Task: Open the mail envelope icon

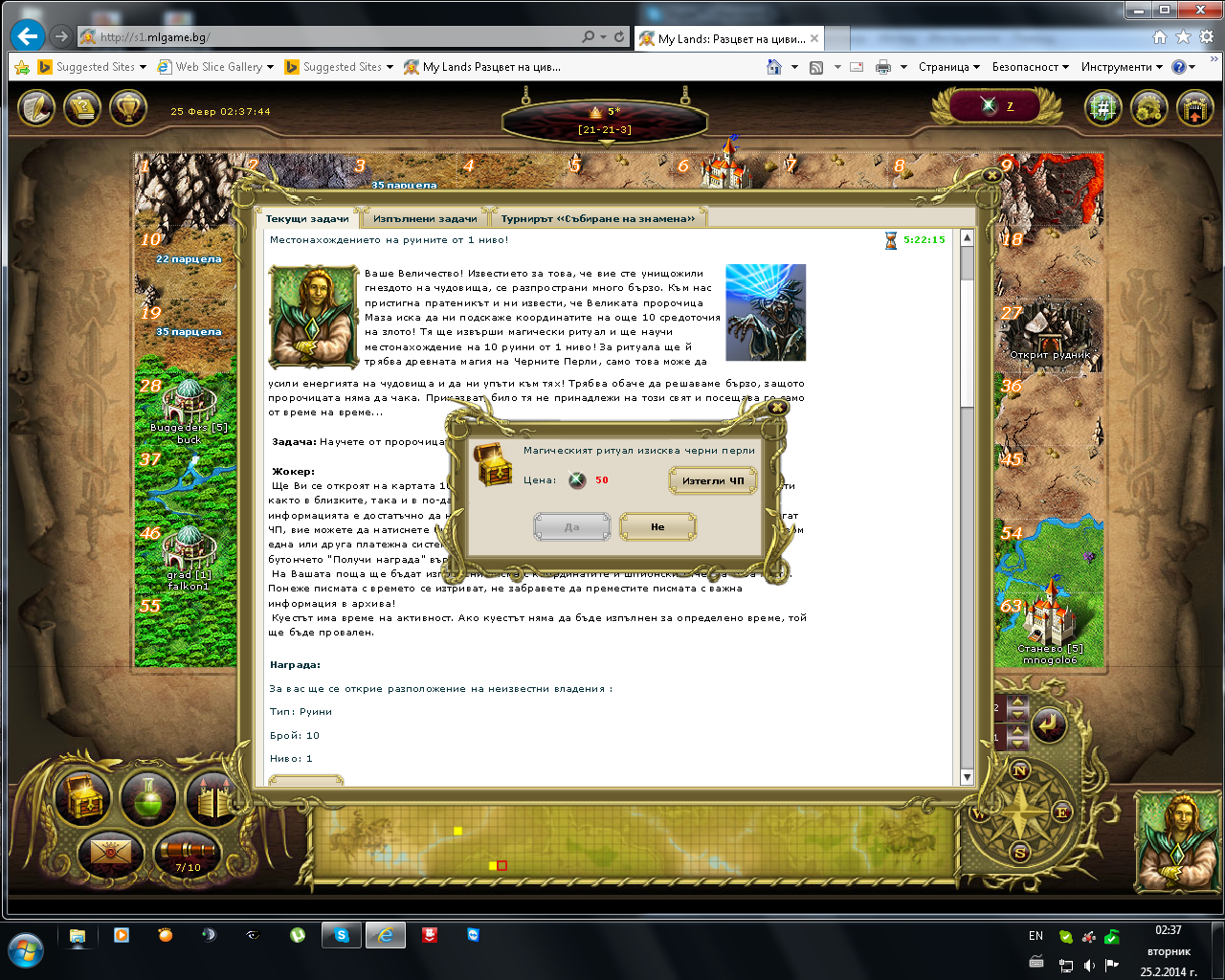Action: [x=110, y=851]
